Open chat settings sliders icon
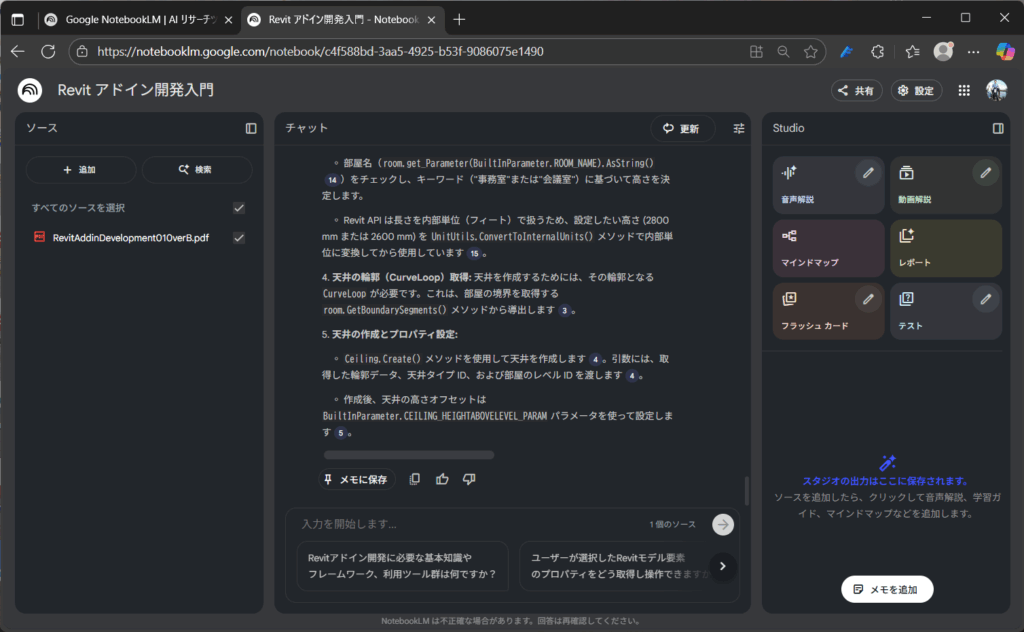Screen dimensions: 1024x632 point(739,128)
